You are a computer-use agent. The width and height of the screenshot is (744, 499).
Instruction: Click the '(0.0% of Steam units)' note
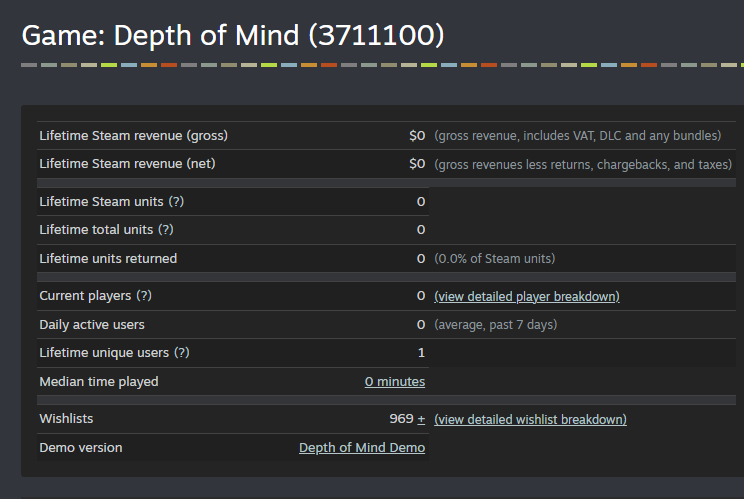[x=494, y=259]
